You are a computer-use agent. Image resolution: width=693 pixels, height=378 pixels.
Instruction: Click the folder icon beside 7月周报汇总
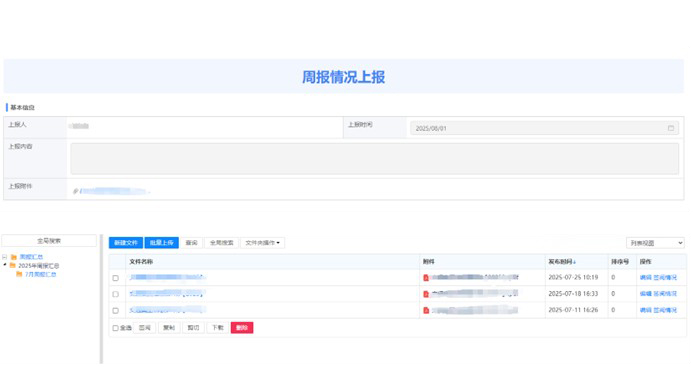click(x=19, y=274)
